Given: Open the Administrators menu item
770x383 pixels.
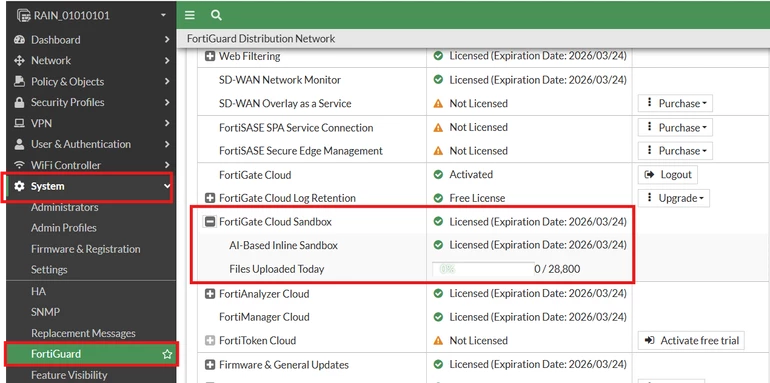Looking at the screenshot, I should 64,207.
